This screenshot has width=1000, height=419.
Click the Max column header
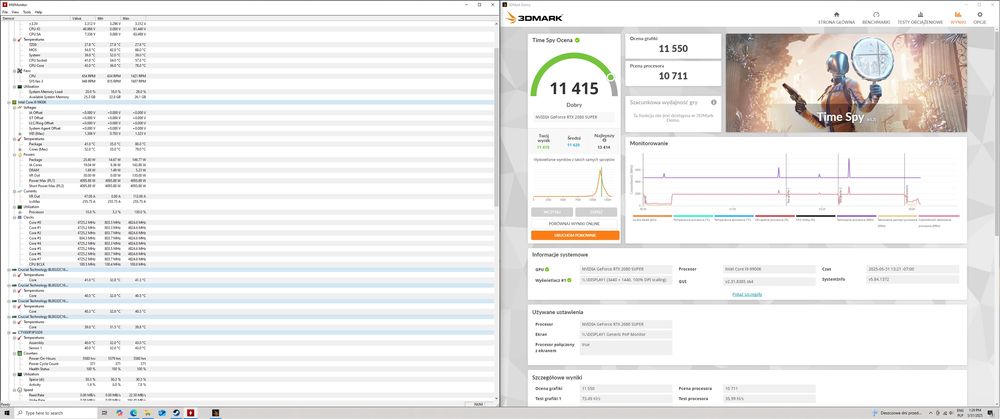point(131,18)
